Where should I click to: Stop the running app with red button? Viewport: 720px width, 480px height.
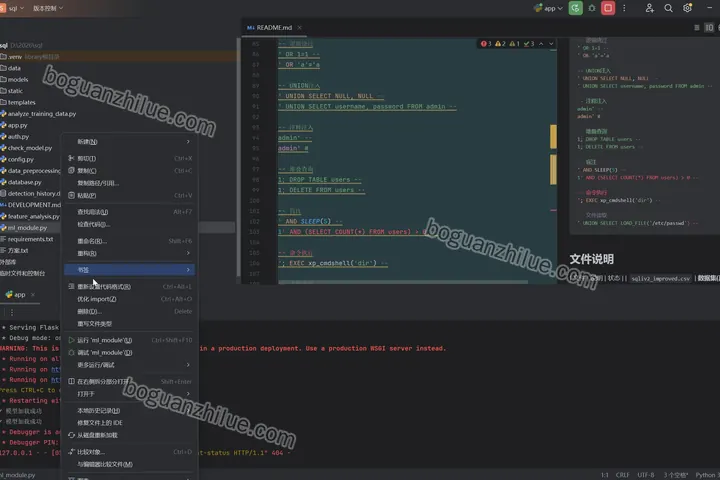pos(608,8)
